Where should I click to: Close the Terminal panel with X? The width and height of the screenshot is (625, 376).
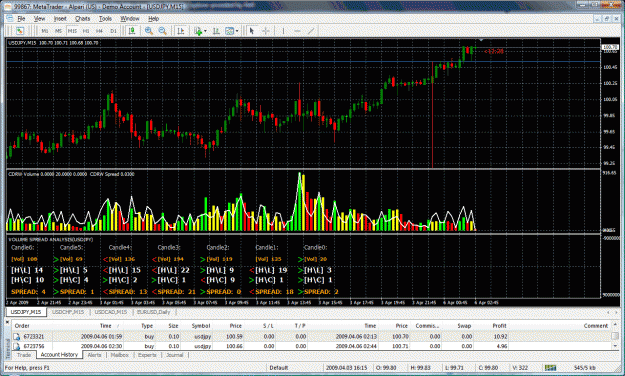click(x=7, y=321)
